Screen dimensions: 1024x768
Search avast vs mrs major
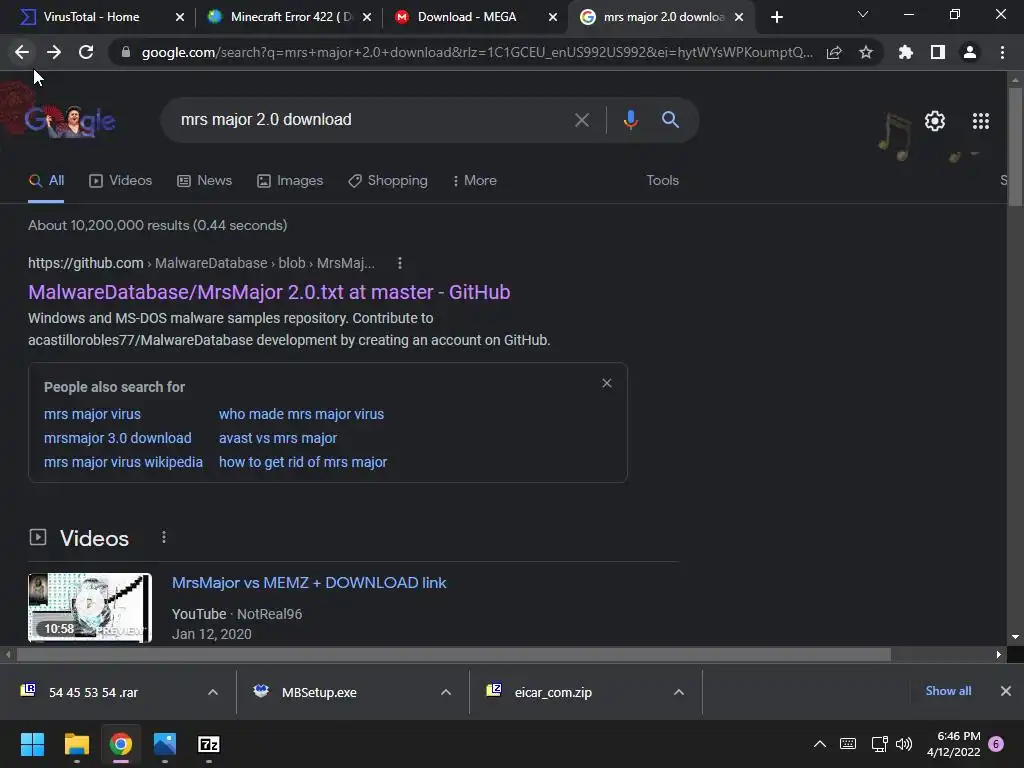[278, 438]
